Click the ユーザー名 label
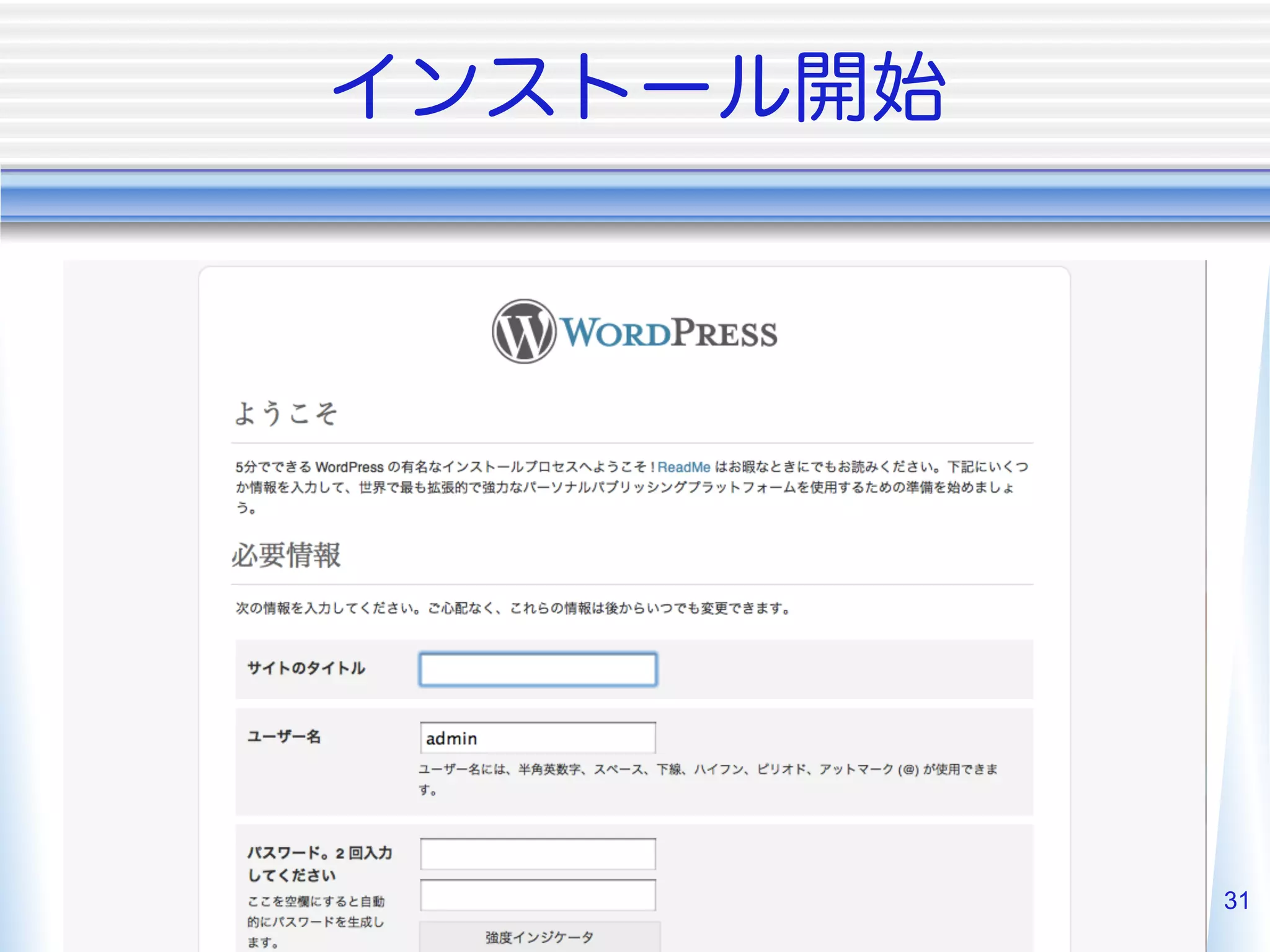This screenshot has height=952, width=1270. 284,736
